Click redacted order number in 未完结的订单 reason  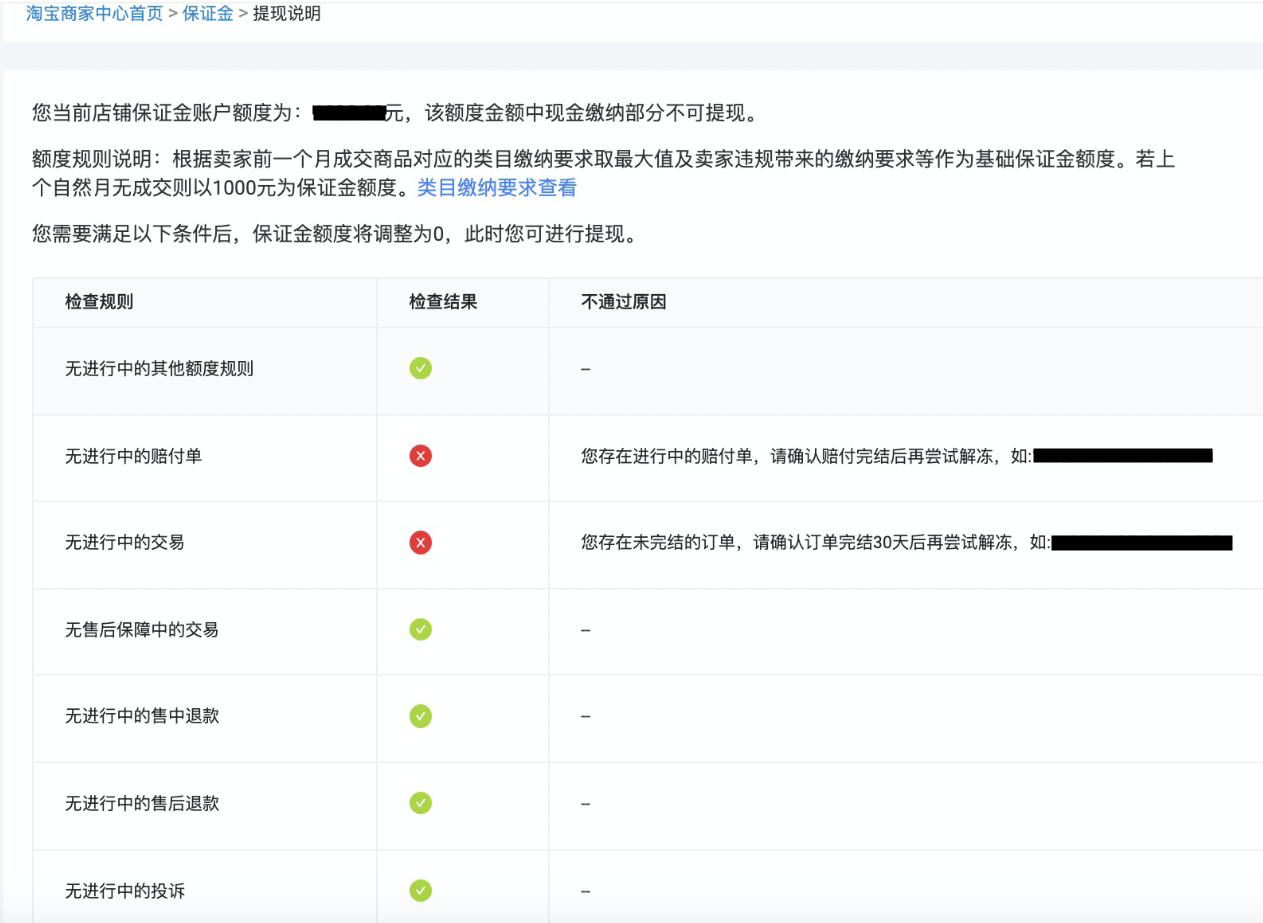tap(1142, 543)
